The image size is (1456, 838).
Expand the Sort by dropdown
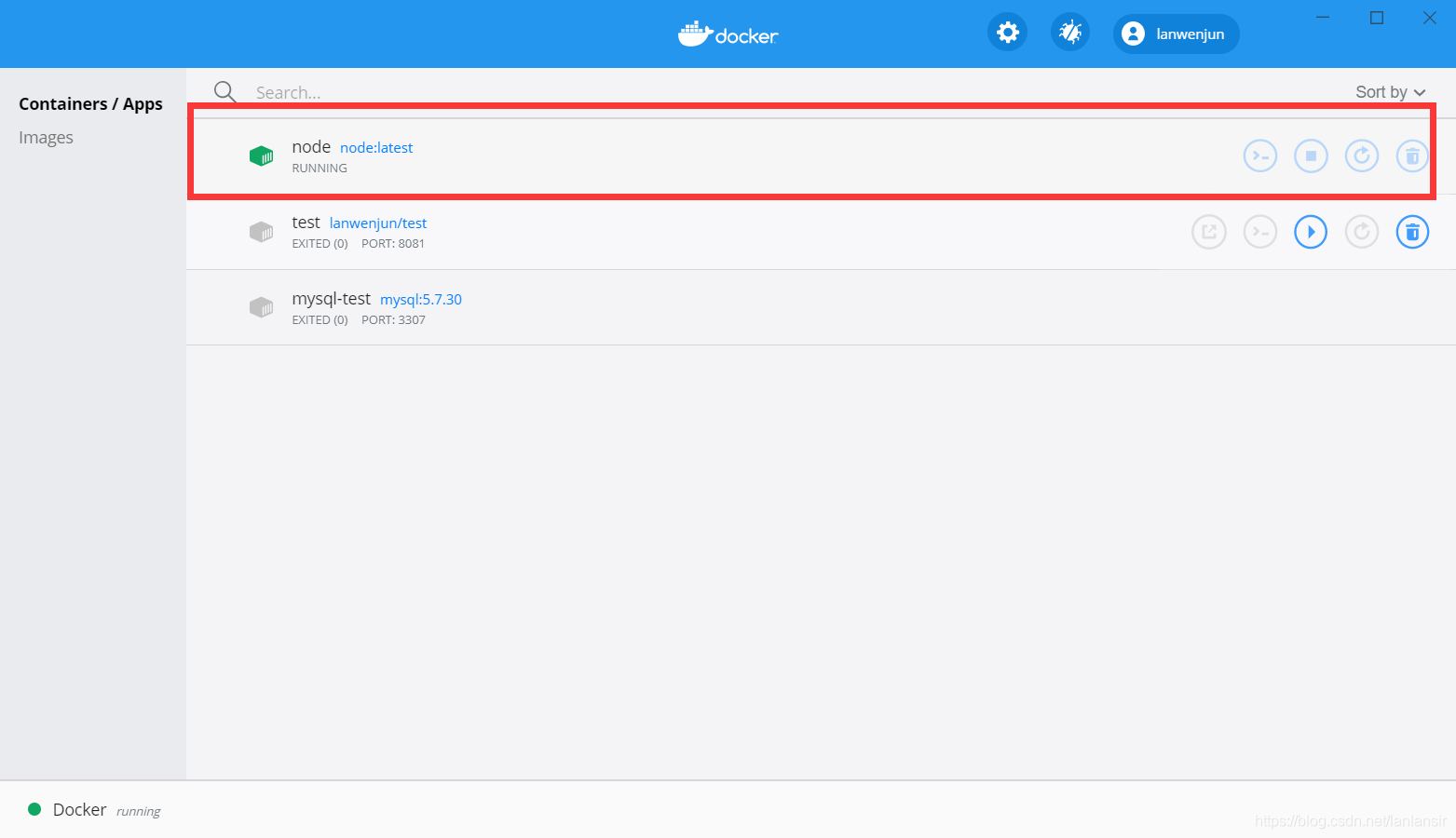click(1391, 92)
